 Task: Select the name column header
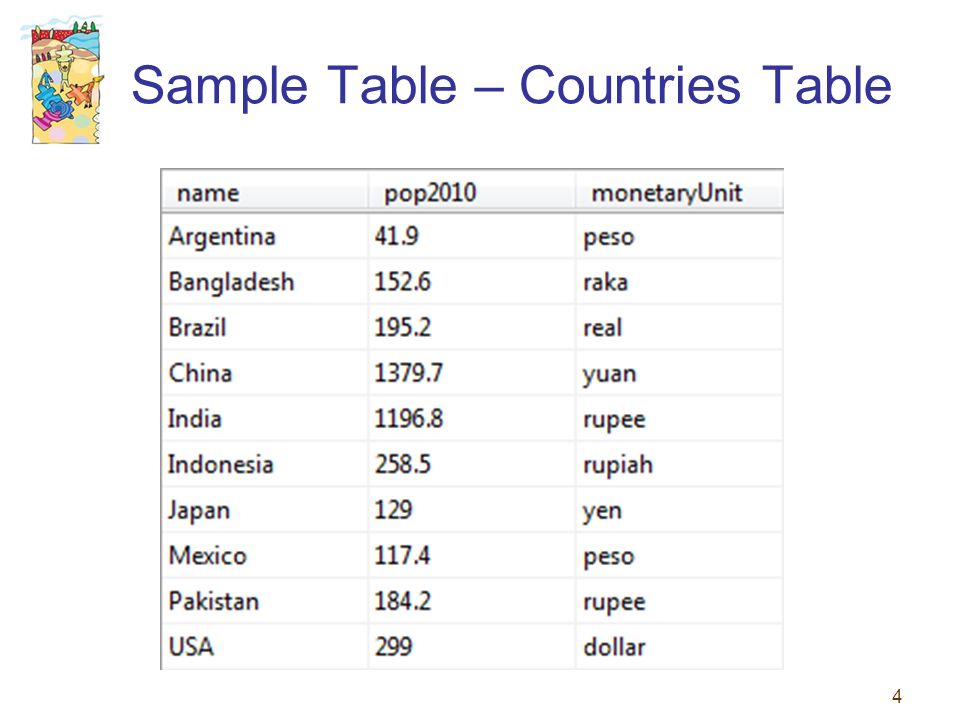264,193
